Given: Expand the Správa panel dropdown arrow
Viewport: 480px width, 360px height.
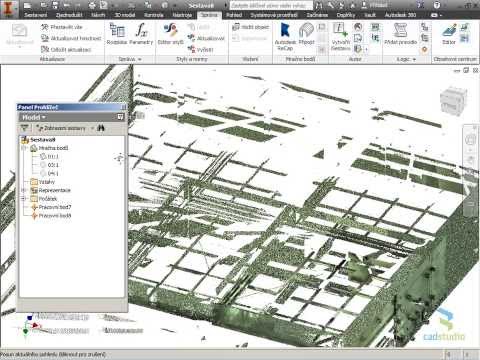Looking at the screenshot, I should 139,59.
